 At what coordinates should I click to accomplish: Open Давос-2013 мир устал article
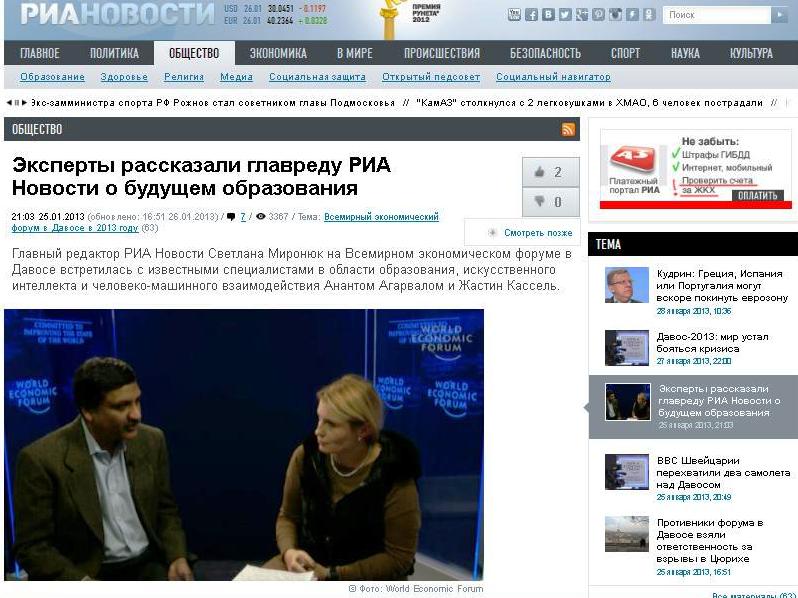coord(712,343)
